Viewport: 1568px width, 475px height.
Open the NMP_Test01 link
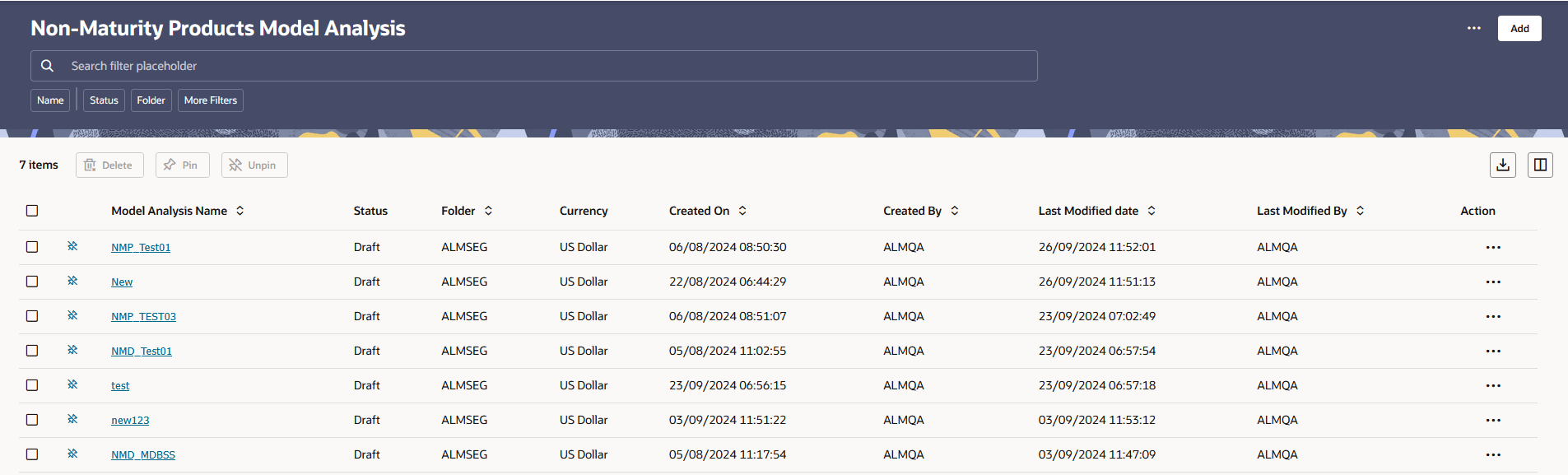pyautogui.click(x=141, y=247)
